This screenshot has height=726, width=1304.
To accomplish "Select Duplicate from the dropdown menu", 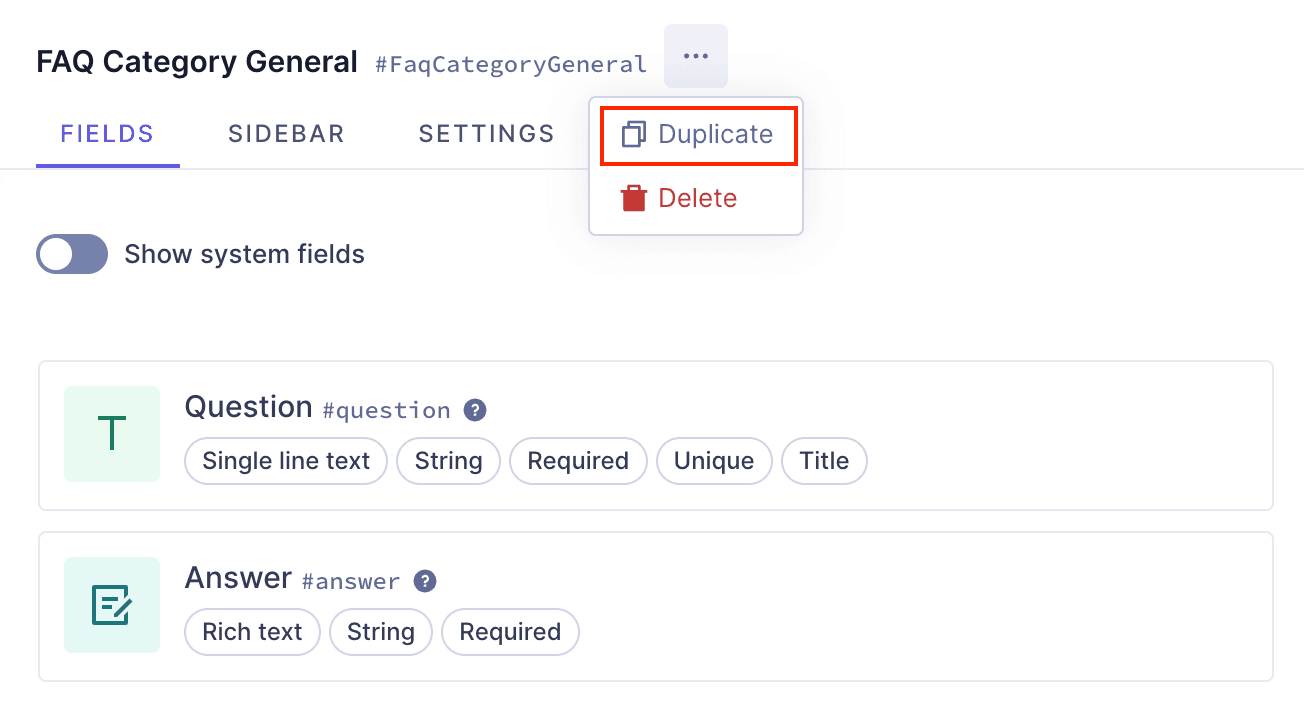I will pos(715,135).
